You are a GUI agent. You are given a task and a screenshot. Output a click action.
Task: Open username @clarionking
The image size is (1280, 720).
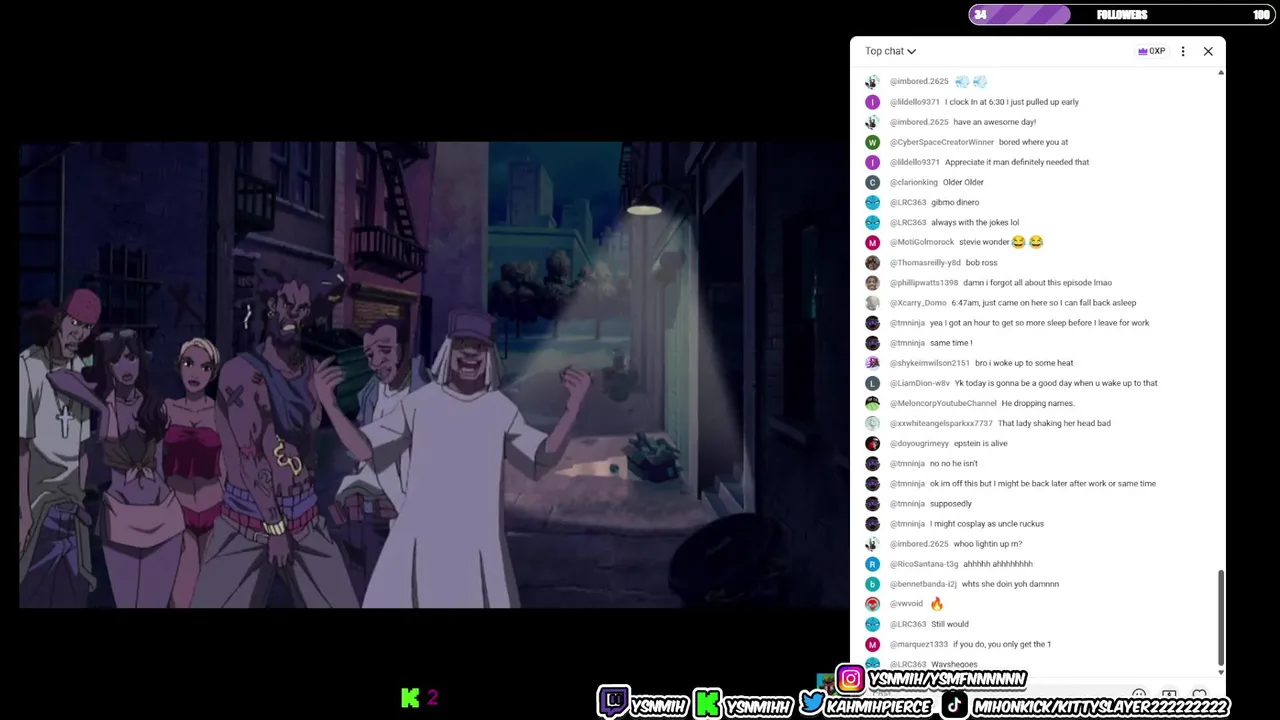point(914,182)
